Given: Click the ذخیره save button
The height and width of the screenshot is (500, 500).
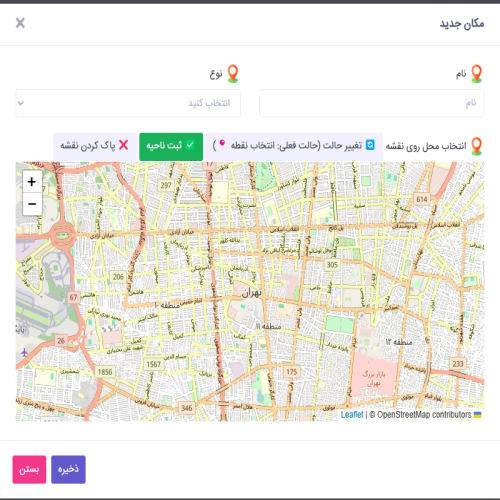Looking at the screenshot, I should [x=68, y=469].
